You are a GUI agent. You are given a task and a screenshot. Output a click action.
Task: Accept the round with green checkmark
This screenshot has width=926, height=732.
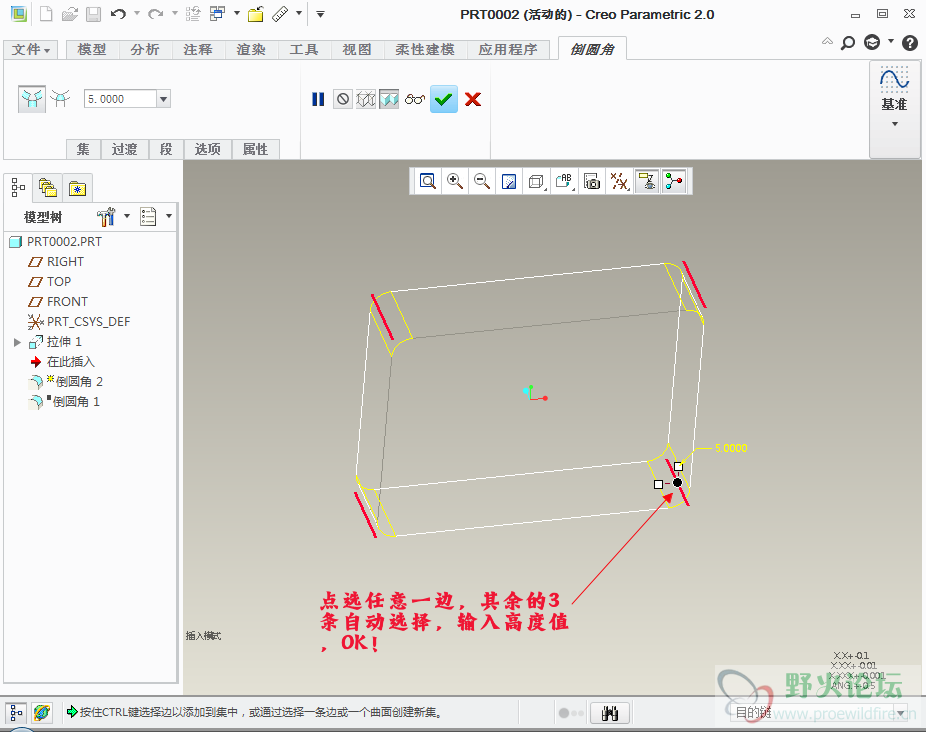444,99
